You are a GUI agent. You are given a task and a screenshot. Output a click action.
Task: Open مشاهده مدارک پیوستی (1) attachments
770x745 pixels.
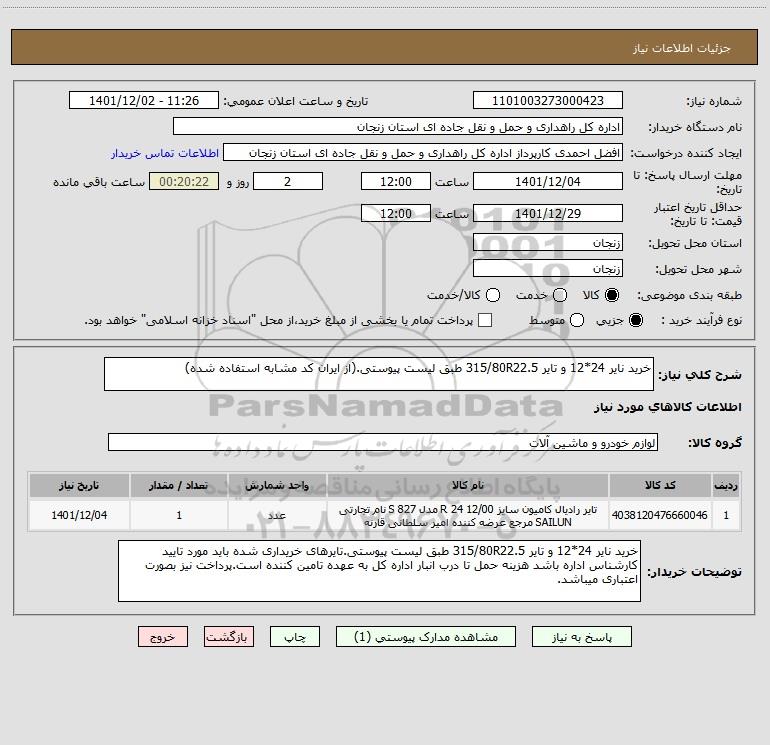426,637
